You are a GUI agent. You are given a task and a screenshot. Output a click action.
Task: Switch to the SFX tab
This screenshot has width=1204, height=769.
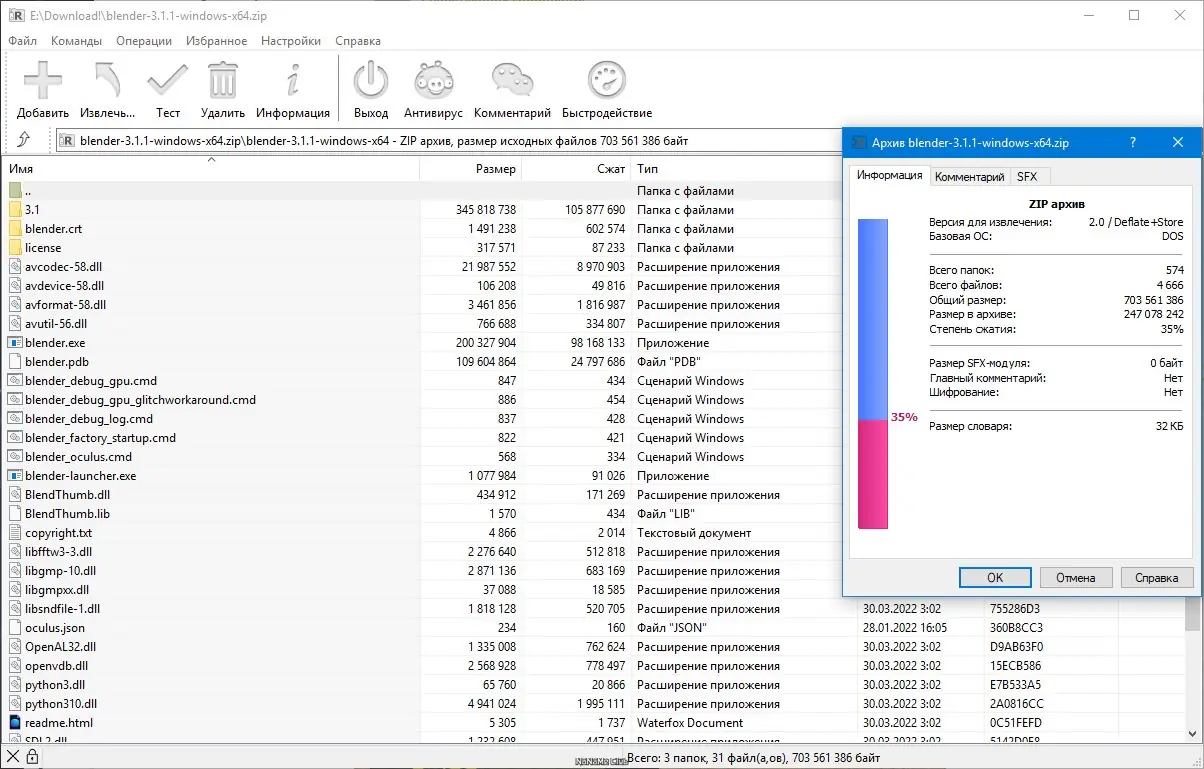1027,177
